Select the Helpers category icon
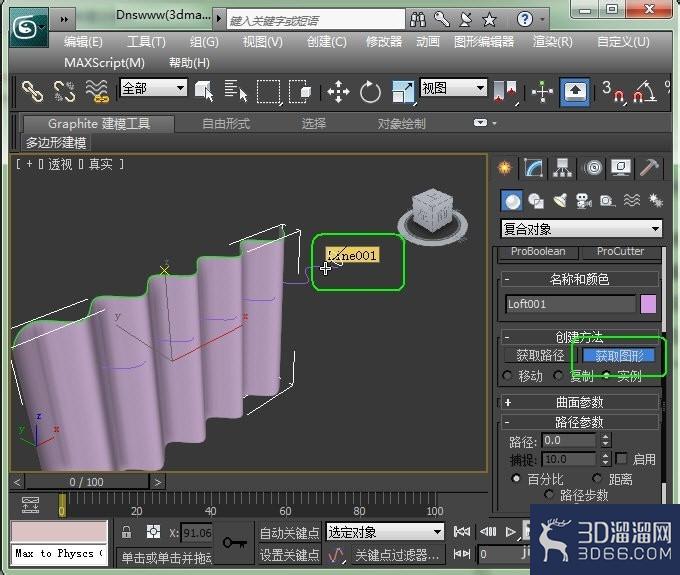The width and height of the screenshot is (680, 575). (x=607, y=201)
